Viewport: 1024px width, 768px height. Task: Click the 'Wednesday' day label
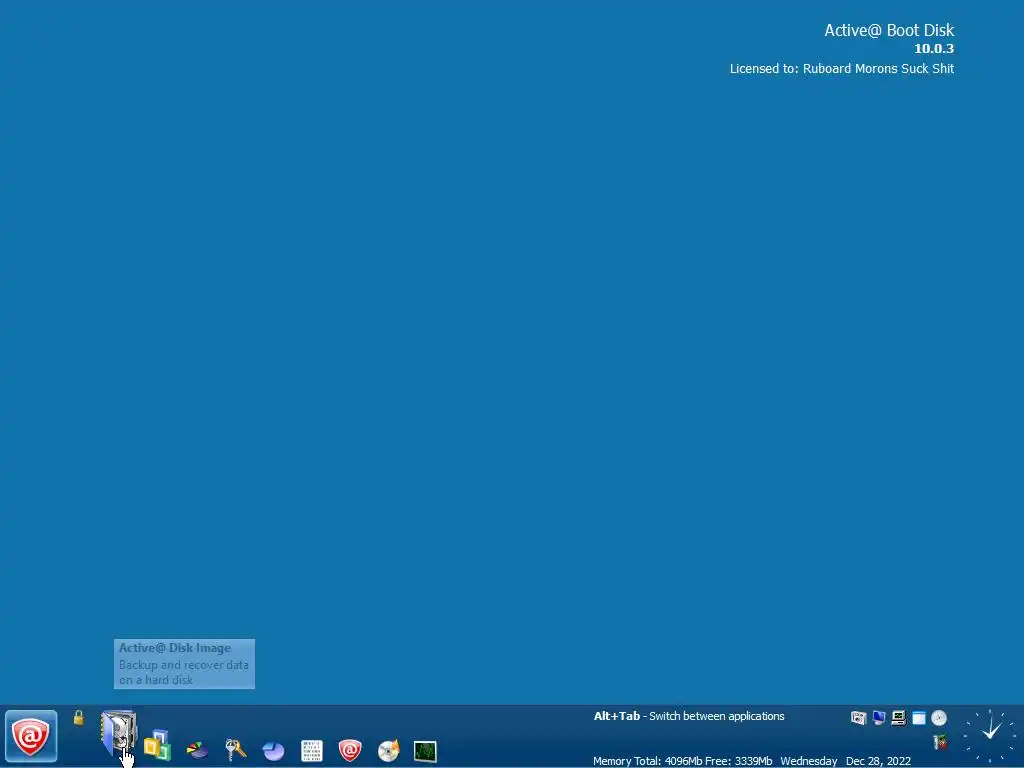click(808, 761)
